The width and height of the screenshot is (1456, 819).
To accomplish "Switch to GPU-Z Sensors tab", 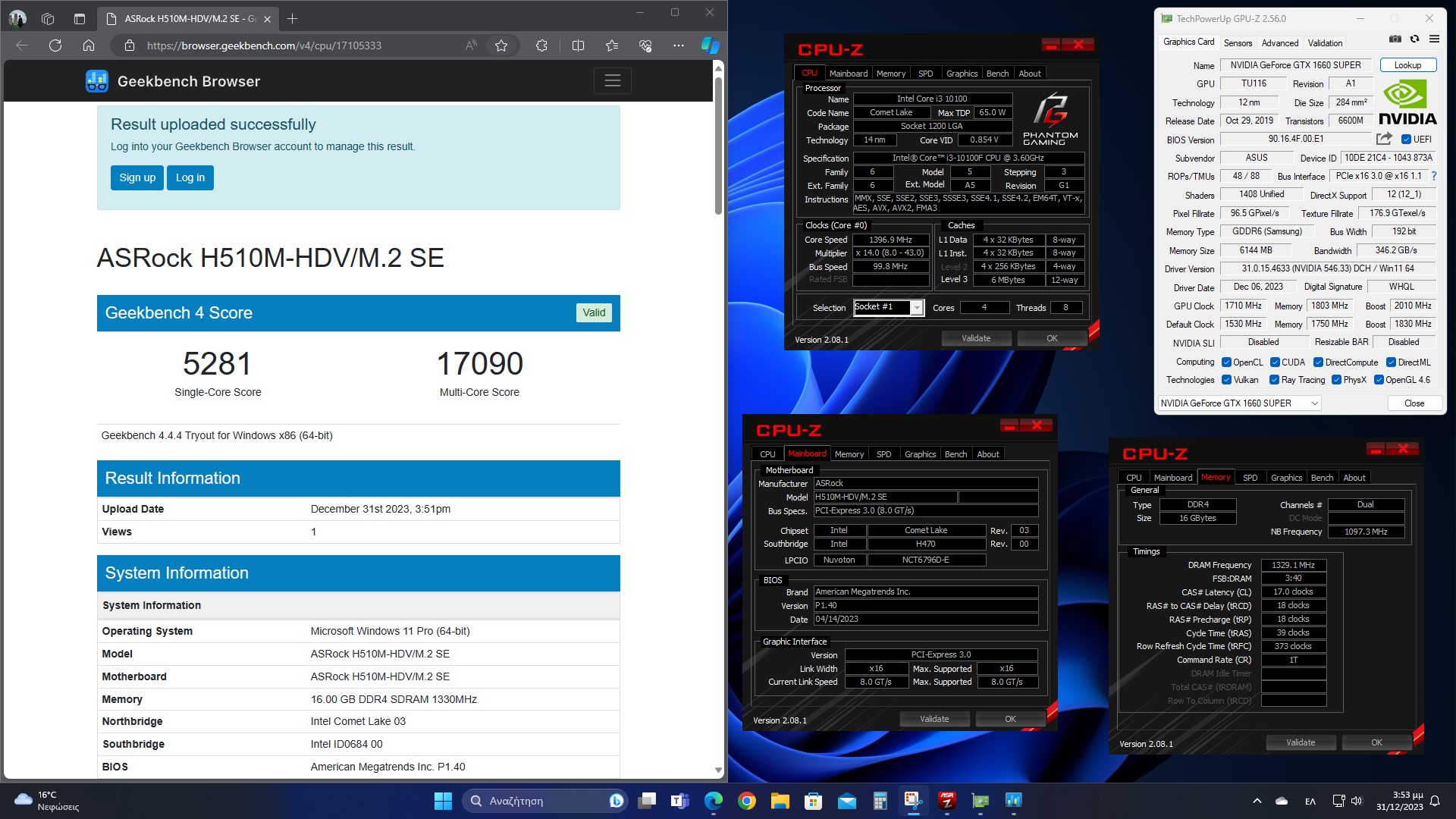I will click(1238, 43).
